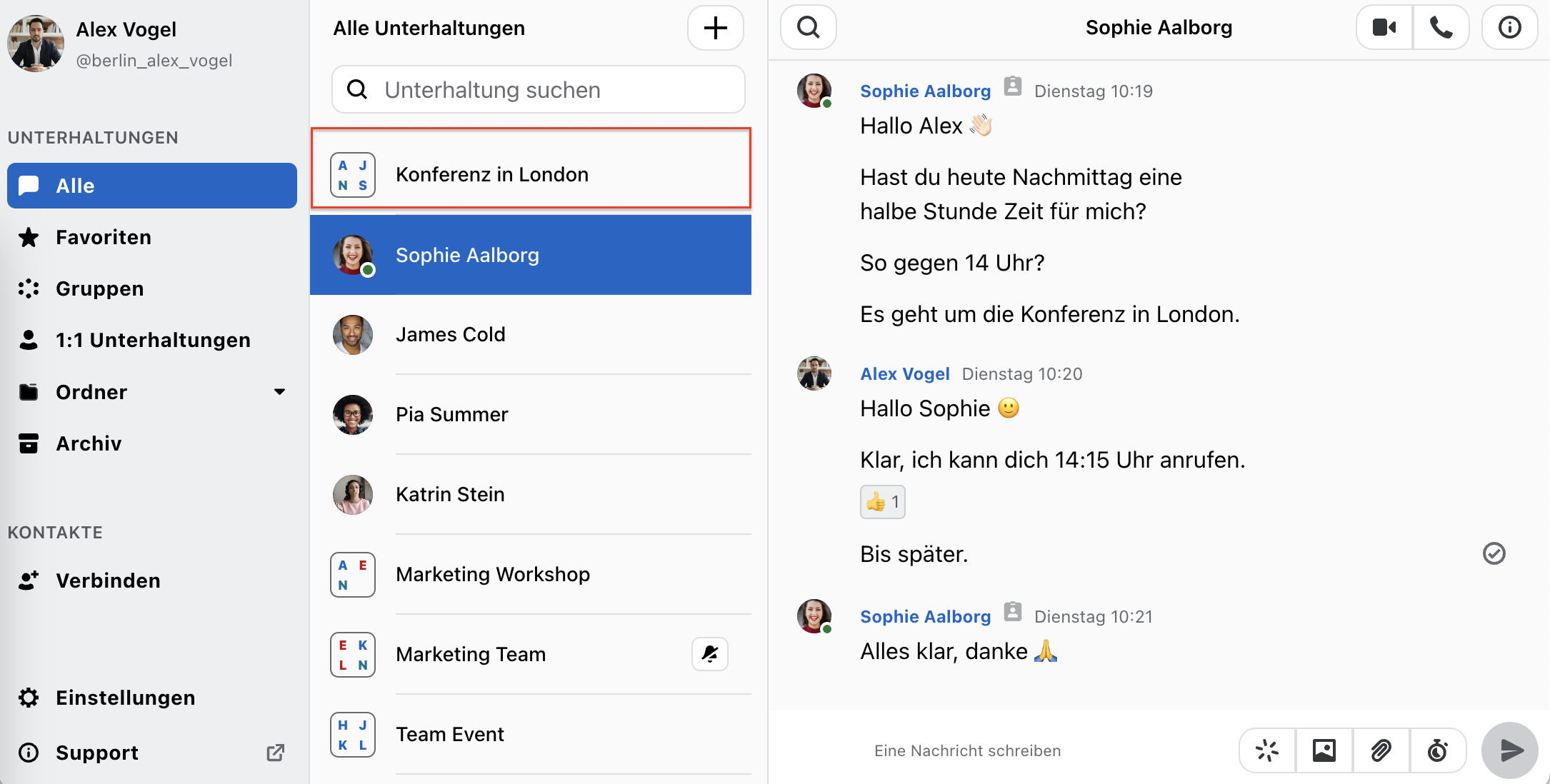Image resolution: width=1550 pixels, height=784 pixels.
Task: Click the guest badge icon beside Dienstag 10:19
Action: 1013,86
